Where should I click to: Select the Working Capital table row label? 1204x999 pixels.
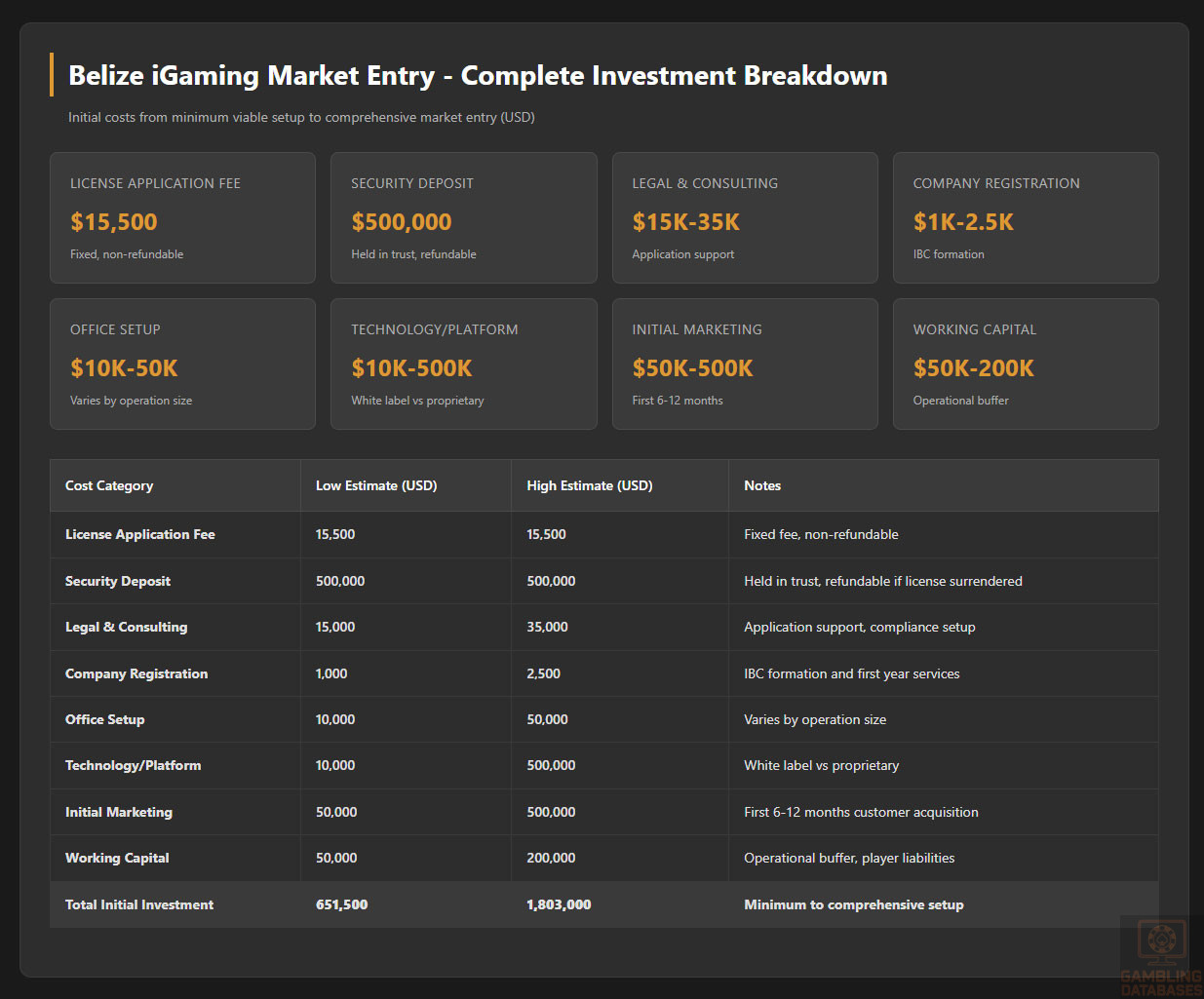(117, 858)
